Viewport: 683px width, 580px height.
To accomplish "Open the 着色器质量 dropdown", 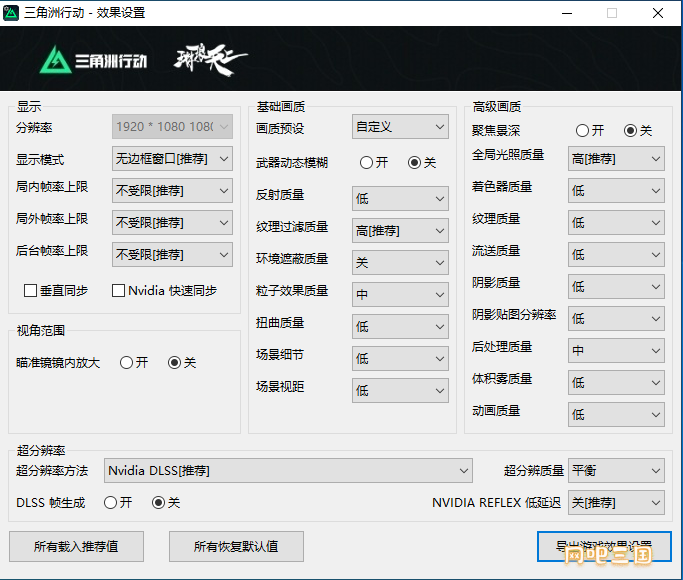I will (616, 191).
